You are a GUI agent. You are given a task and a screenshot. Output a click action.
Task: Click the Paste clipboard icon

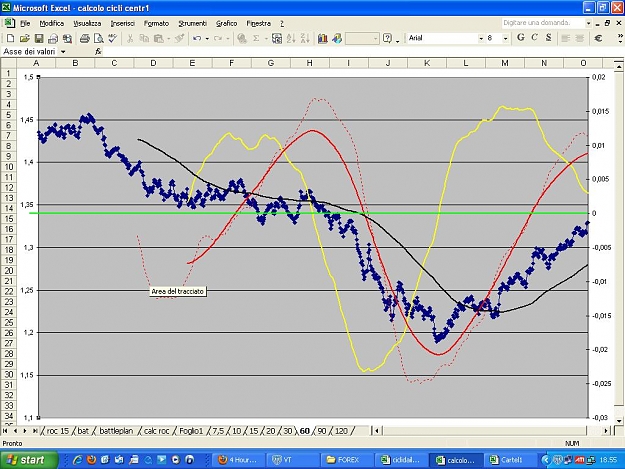(158, 38)
